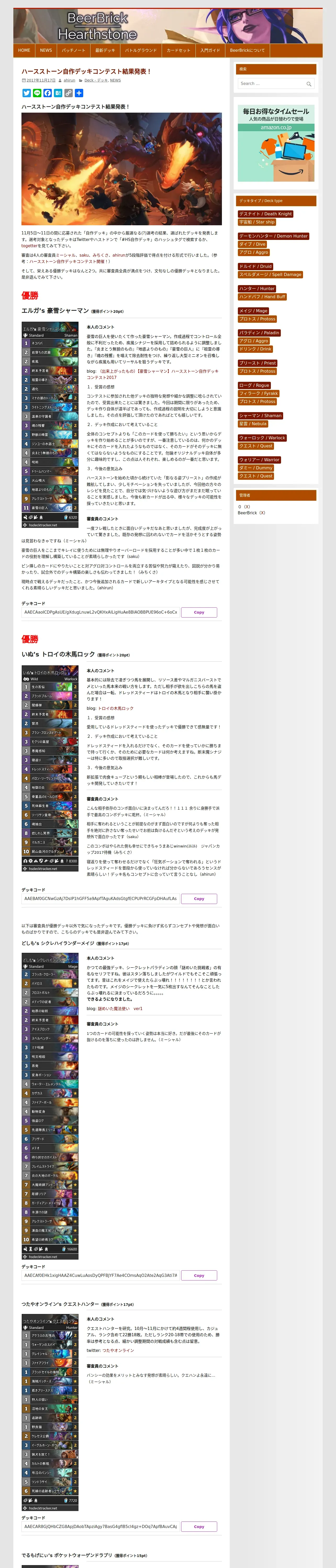336x1568 pixels.
Task: Open judge みちくさ's link in the intro
Action: point(101,256)
